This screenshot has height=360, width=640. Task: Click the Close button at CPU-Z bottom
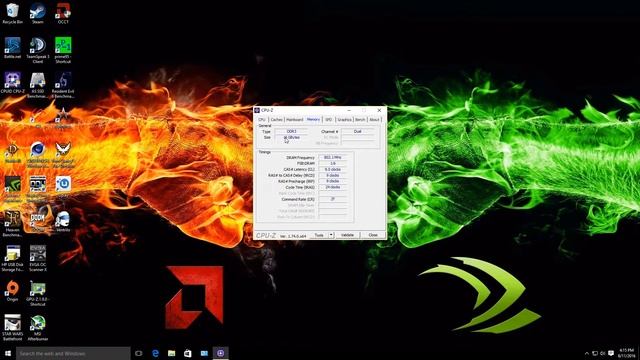click(373, 235)
